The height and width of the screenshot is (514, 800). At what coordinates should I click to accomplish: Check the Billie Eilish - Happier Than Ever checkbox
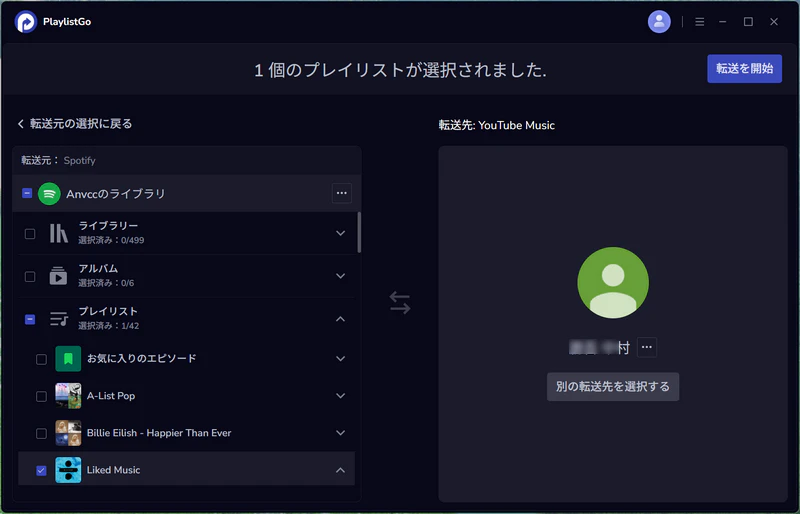(41, 434)
